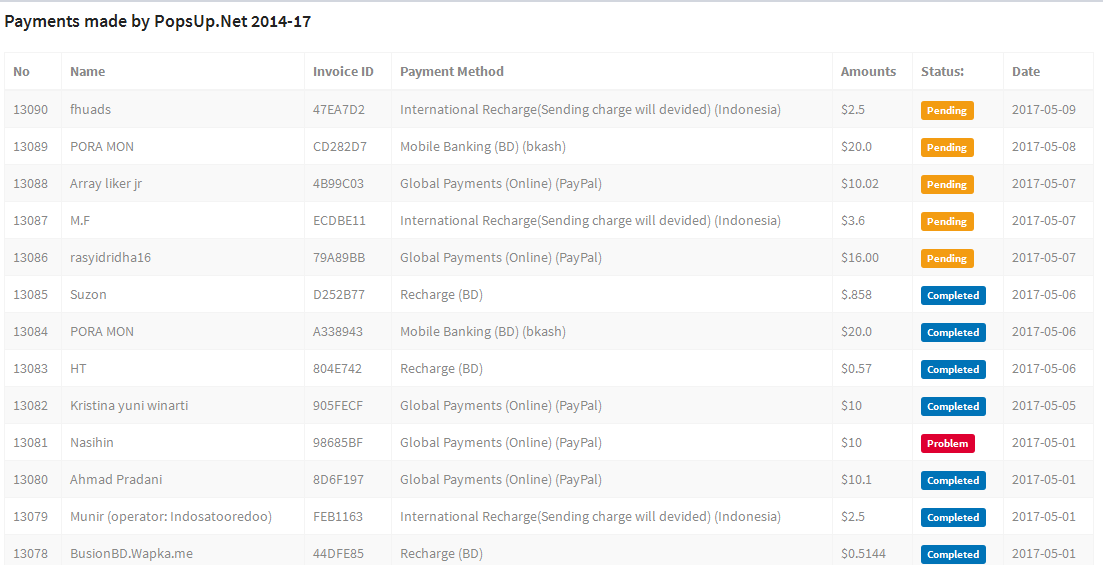Select the name 'rasyidridha16'
Image resolution: width=1103 pixels, height=565 pixels.
[x=110, y=258]
